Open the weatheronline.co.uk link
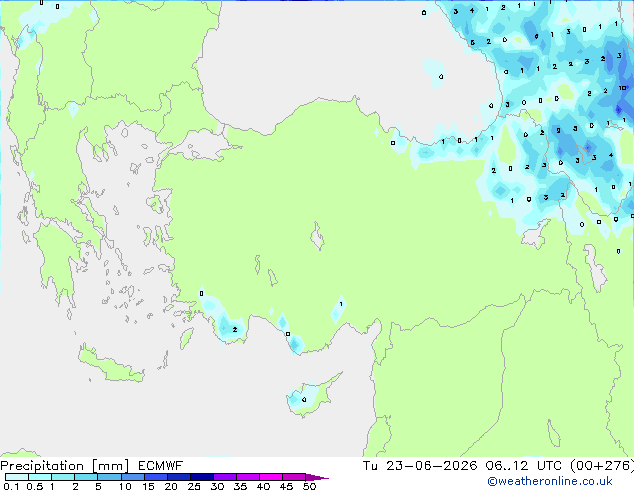 (x=550, y=481)
